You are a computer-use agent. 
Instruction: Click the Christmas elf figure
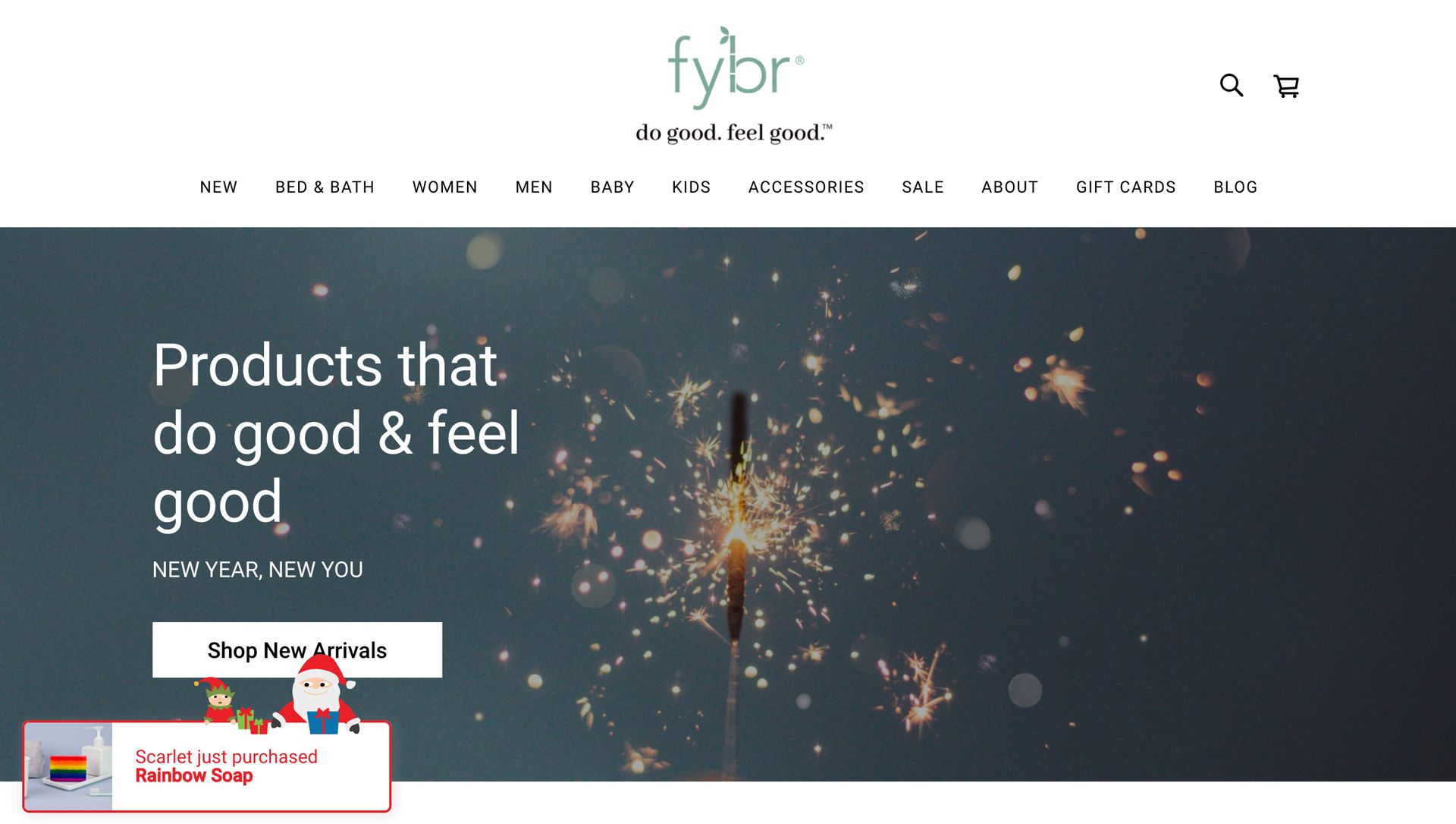[x=221, y=701]
